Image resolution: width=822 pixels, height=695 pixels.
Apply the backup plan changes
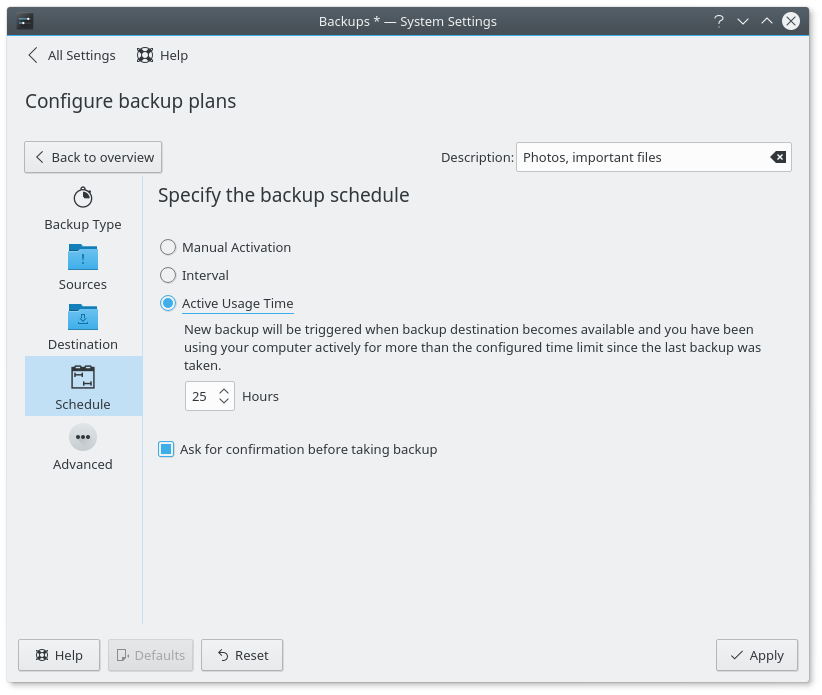coord(757,655)
